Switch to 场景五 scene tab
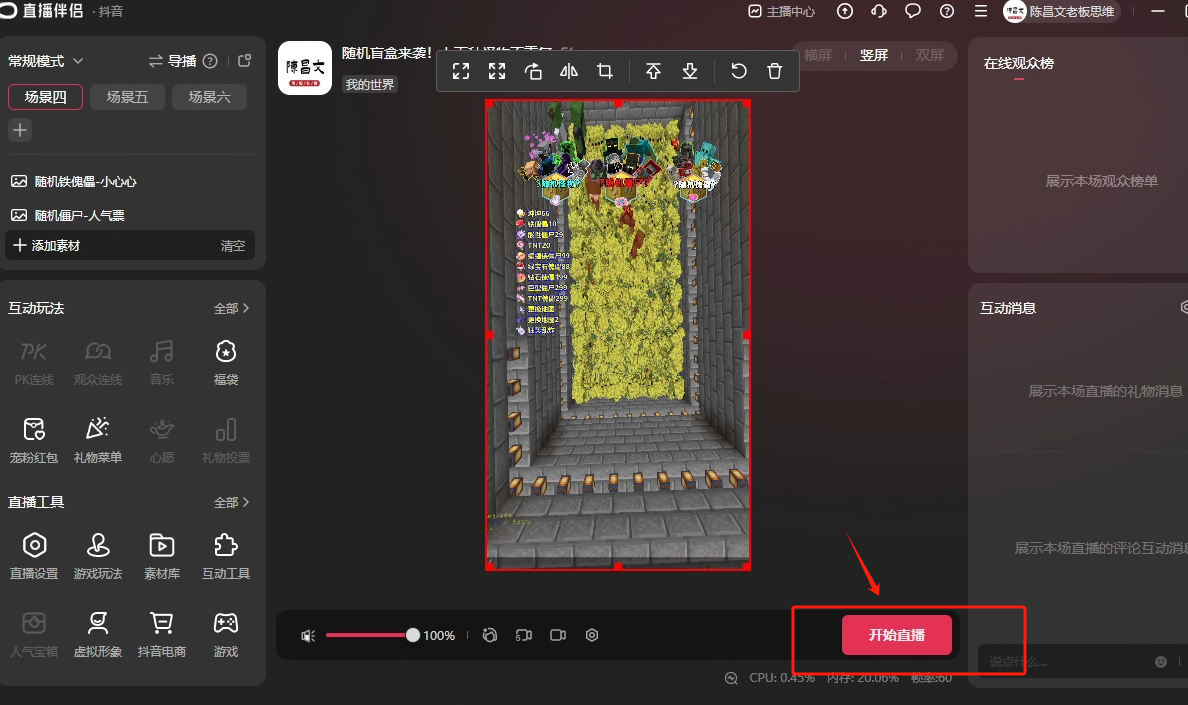The width and height of the screenshot is (1188, 705). pyautogui.click(x=127, y=97)
